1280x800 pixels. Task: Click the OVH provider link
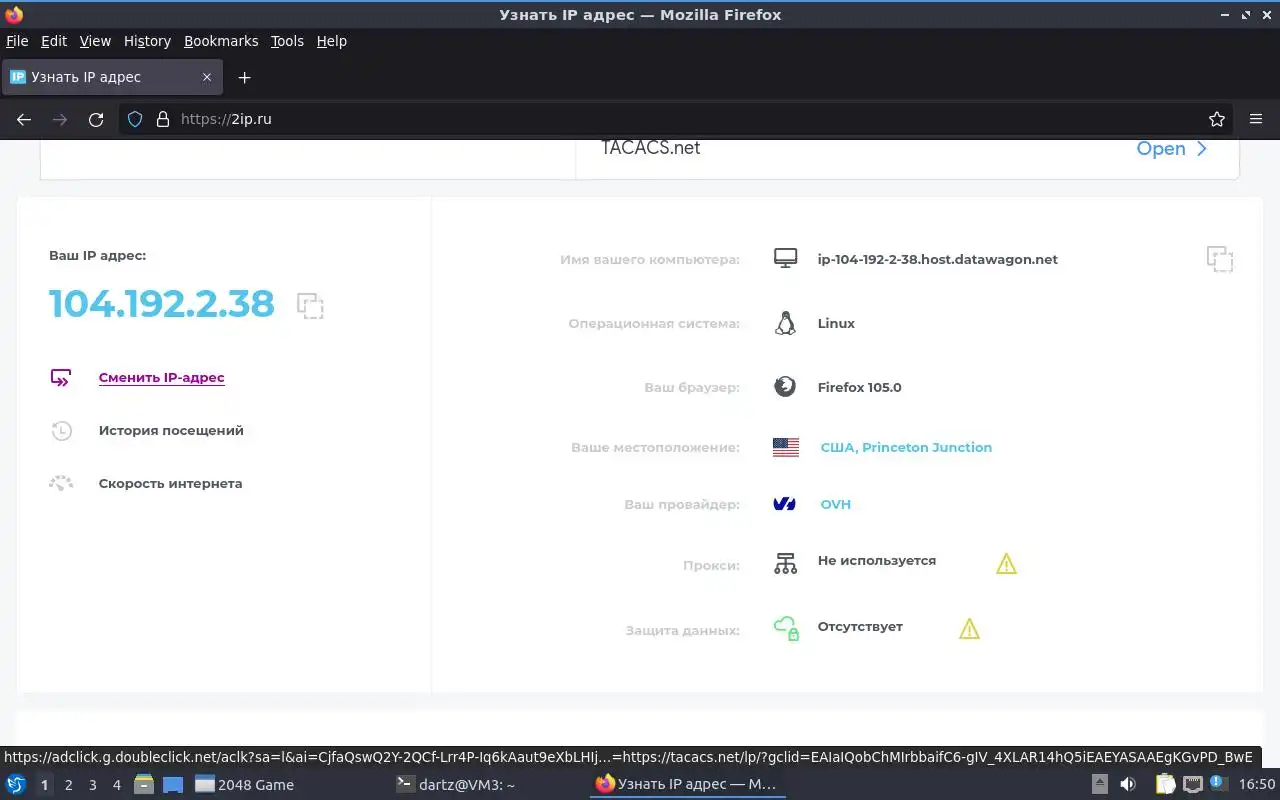(x=835, y=504)
